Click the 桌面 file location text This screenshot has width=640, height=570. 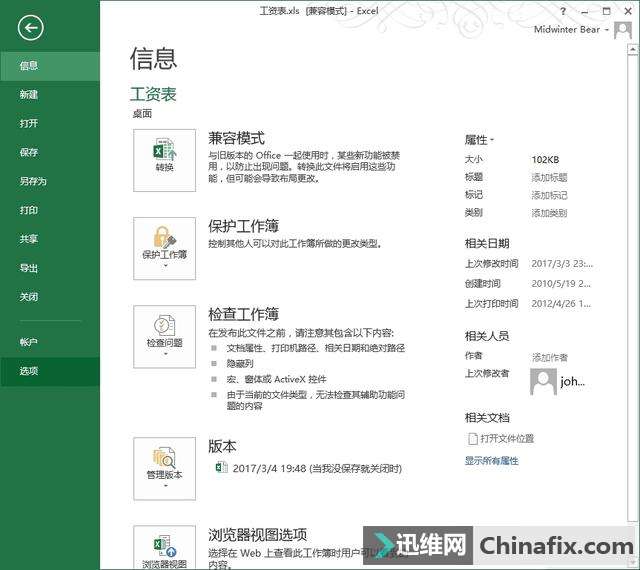tap(142, 114)
